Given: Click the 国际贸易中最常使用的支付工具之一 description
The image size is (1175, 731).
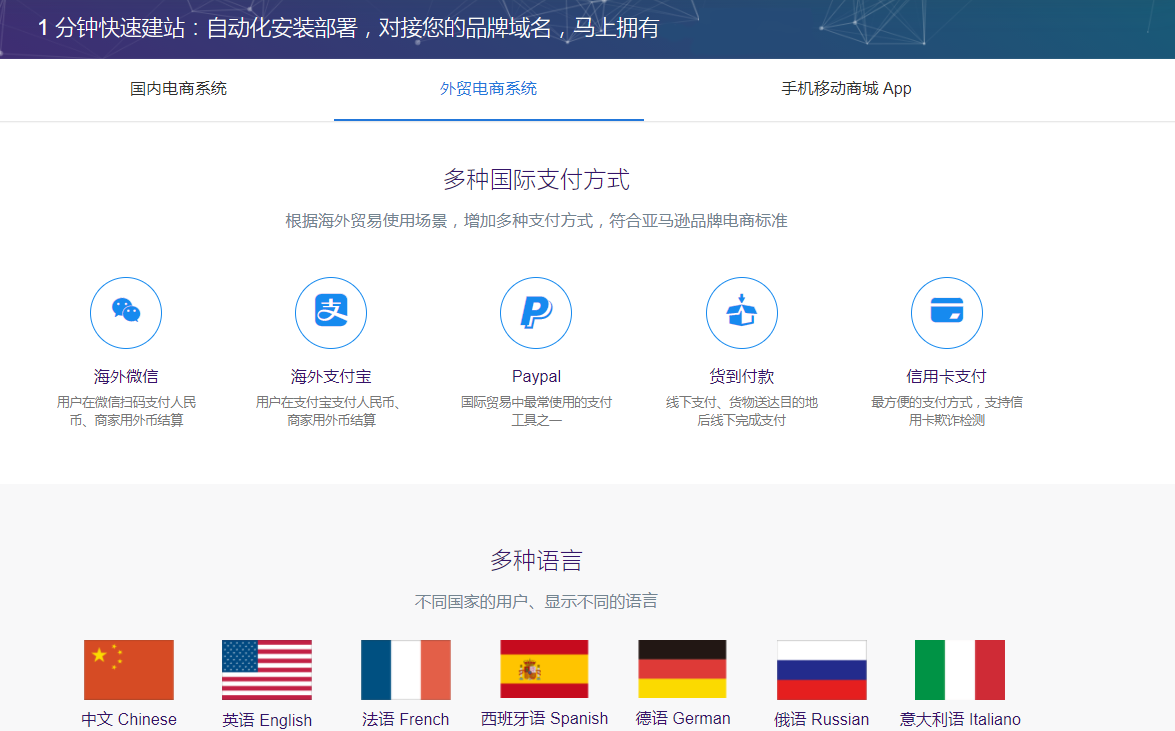Looking at the screenshot, I should (536, 411).
